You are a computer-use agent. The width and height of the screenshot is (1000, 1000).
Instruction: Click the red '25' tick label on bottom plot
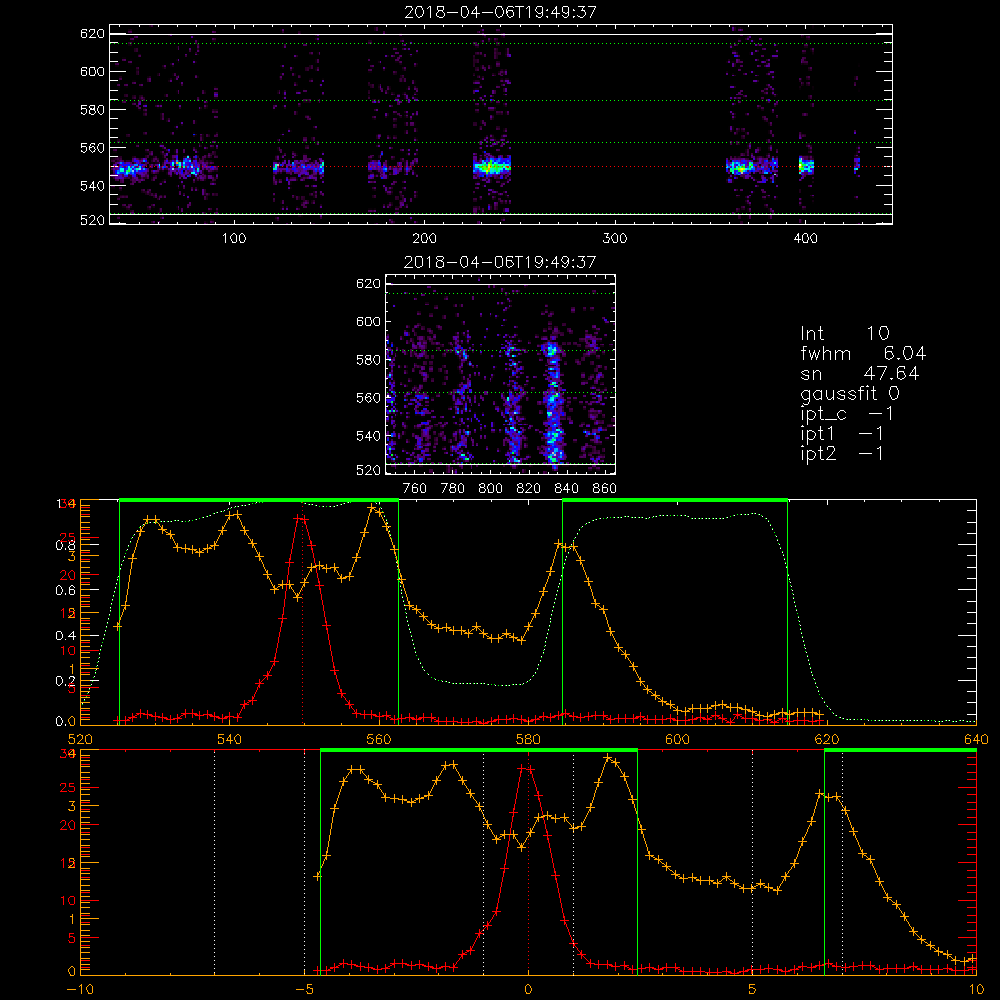[x=68, y=788]
